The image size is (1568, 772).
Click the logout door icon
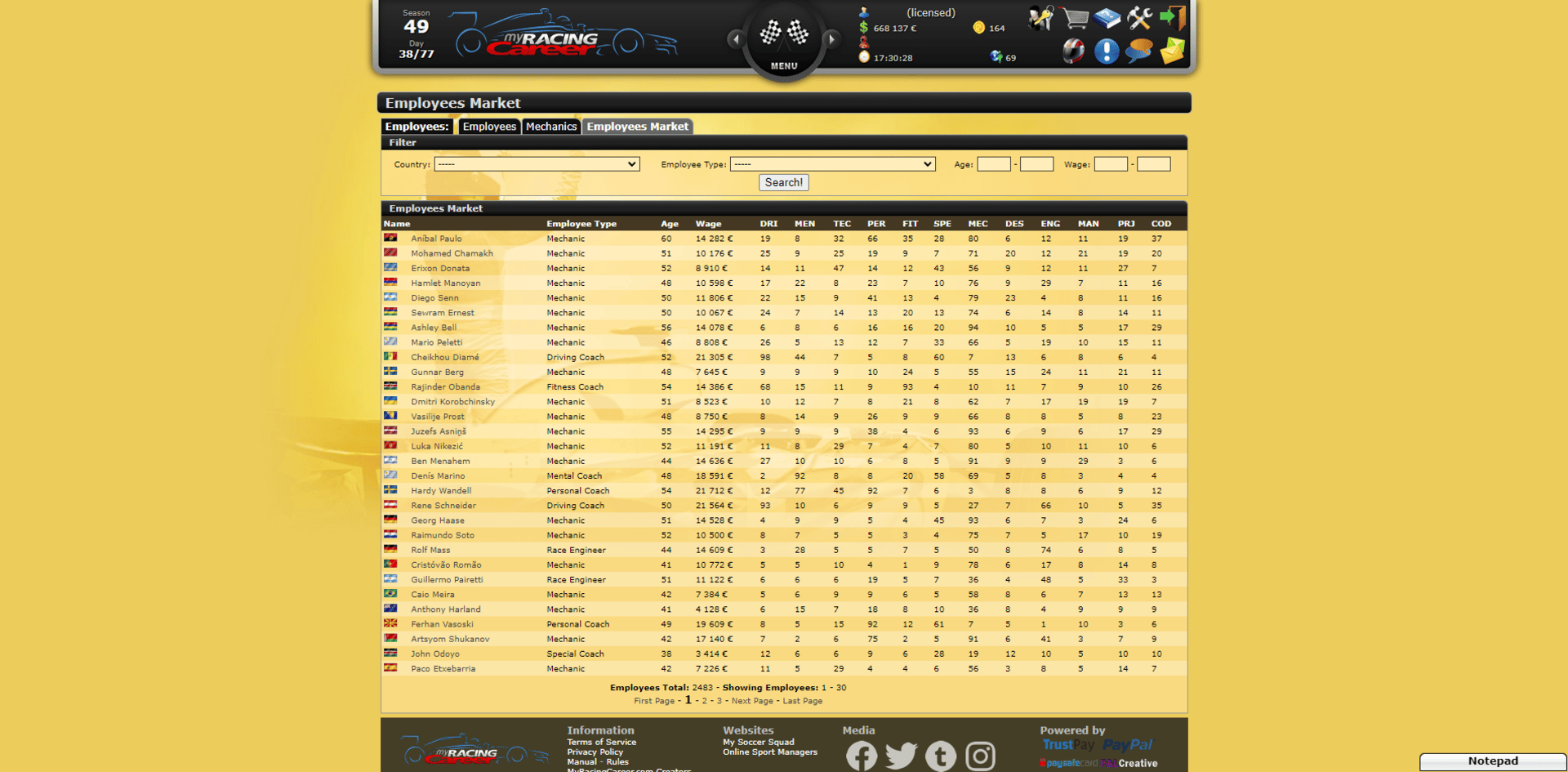tap(1173, 18)
